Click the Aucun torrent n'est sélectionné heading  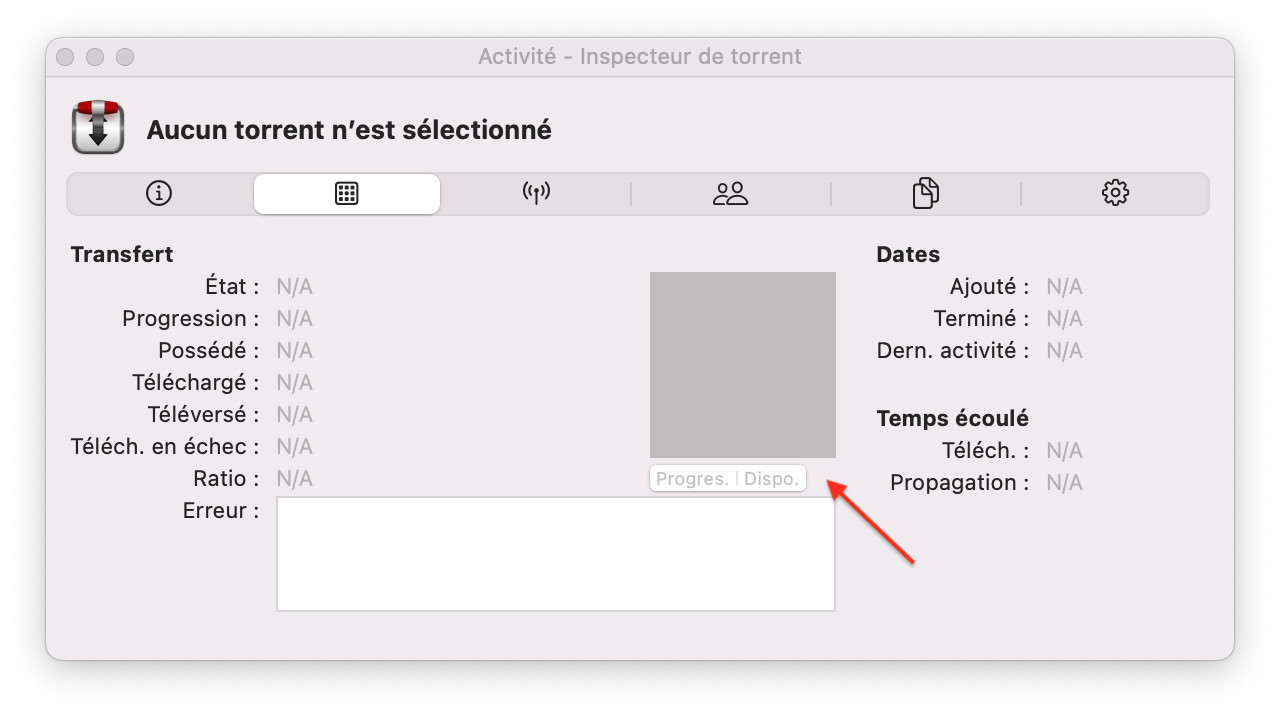pos(348,129)
